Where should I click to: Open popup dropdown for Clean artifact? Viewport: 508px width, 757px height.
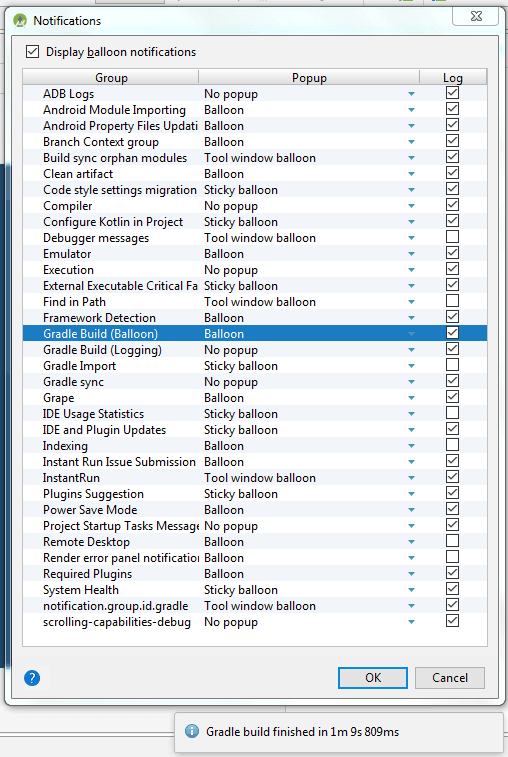tap(411, 174)
